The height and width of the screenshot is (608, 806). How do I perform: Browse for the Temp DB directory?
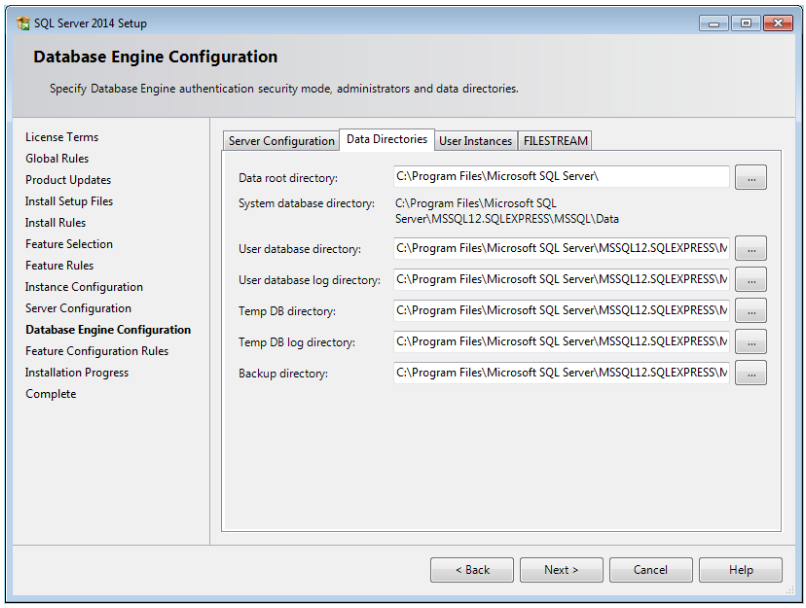tap(750, 310)
